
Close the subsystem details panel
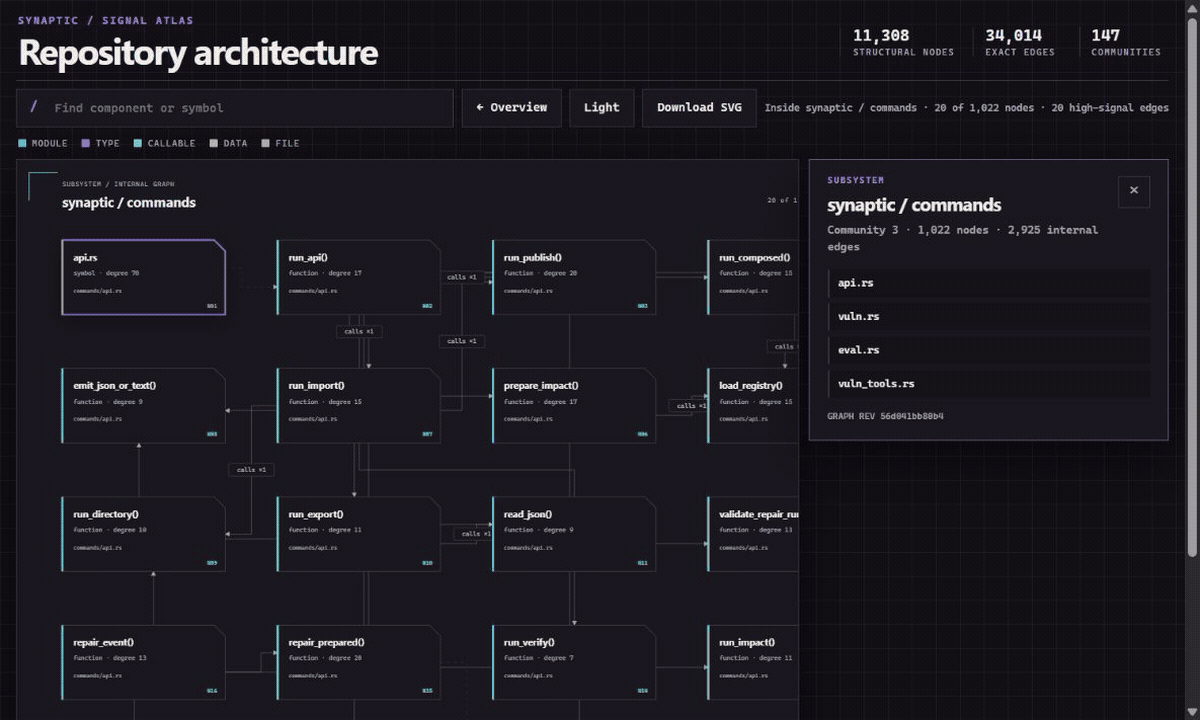[1133, 191]
